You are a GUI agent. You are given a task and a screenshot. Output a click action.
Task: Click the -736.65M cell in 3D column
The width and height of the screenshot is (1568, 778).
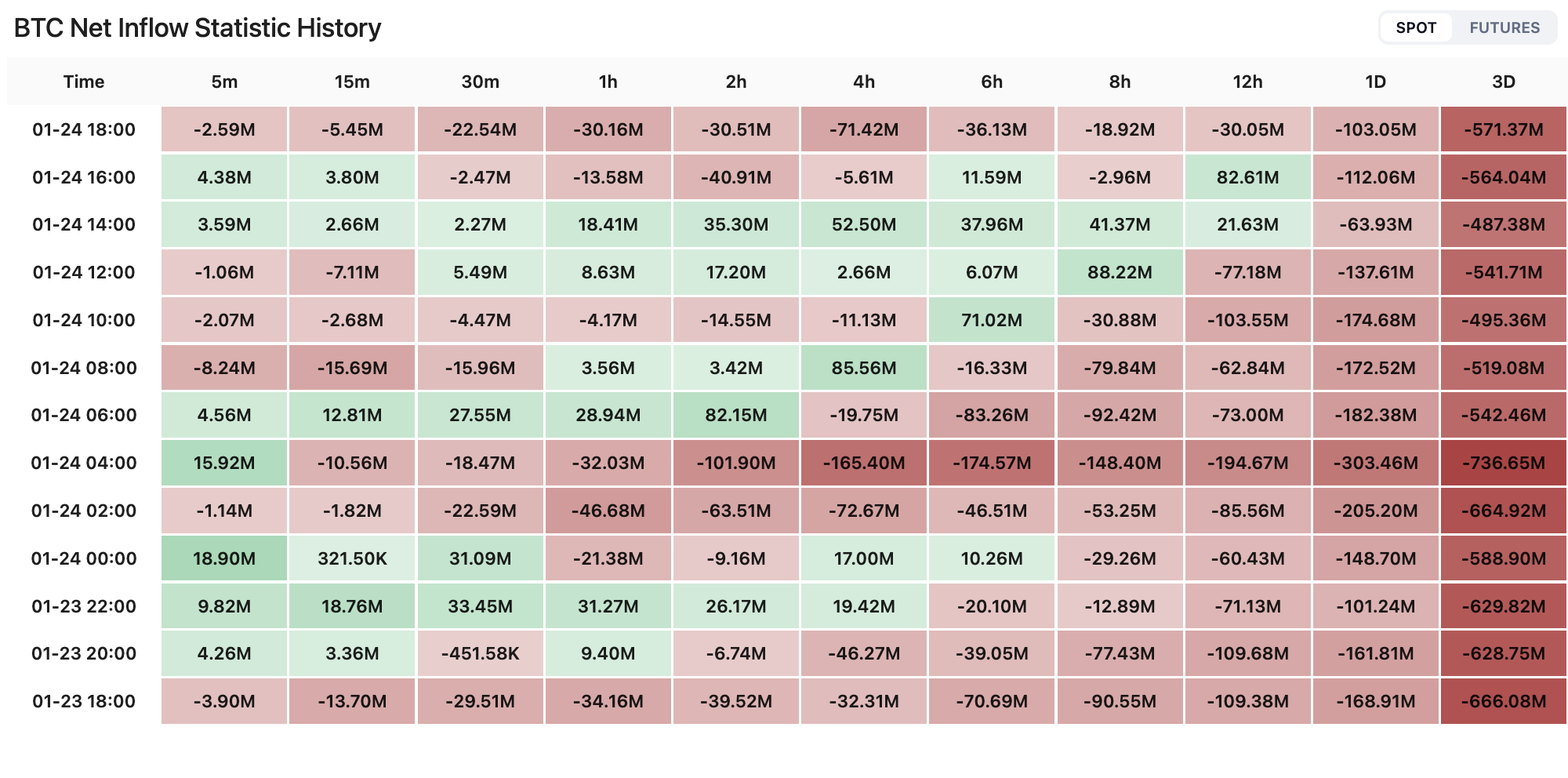[x=1503, y=463]
